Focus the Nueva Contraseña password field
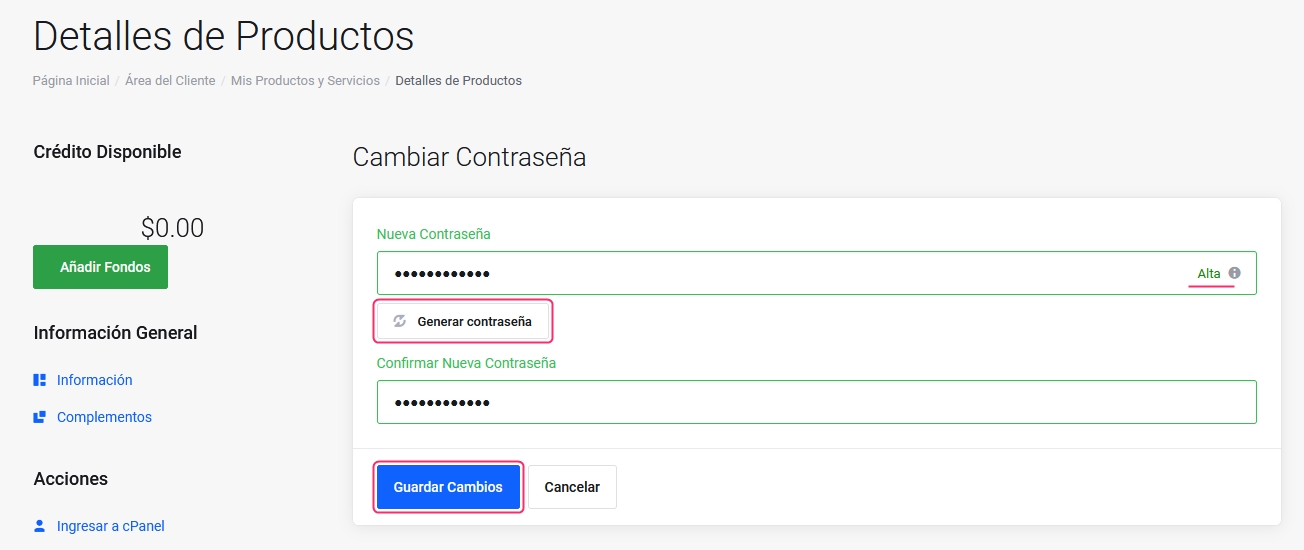This screenshot has height=550, width=1304. click(780, 273)
